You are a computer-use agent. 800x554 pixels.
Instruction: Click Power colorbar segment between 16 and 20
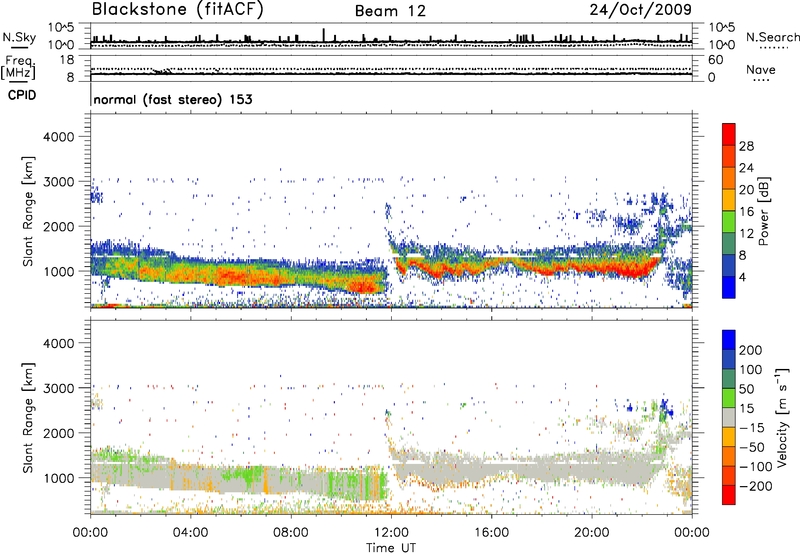tap(729, 200)
